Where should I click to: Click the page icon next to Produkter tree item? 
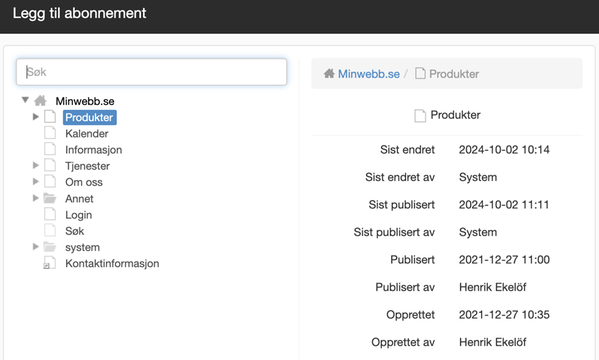point(50,117)
